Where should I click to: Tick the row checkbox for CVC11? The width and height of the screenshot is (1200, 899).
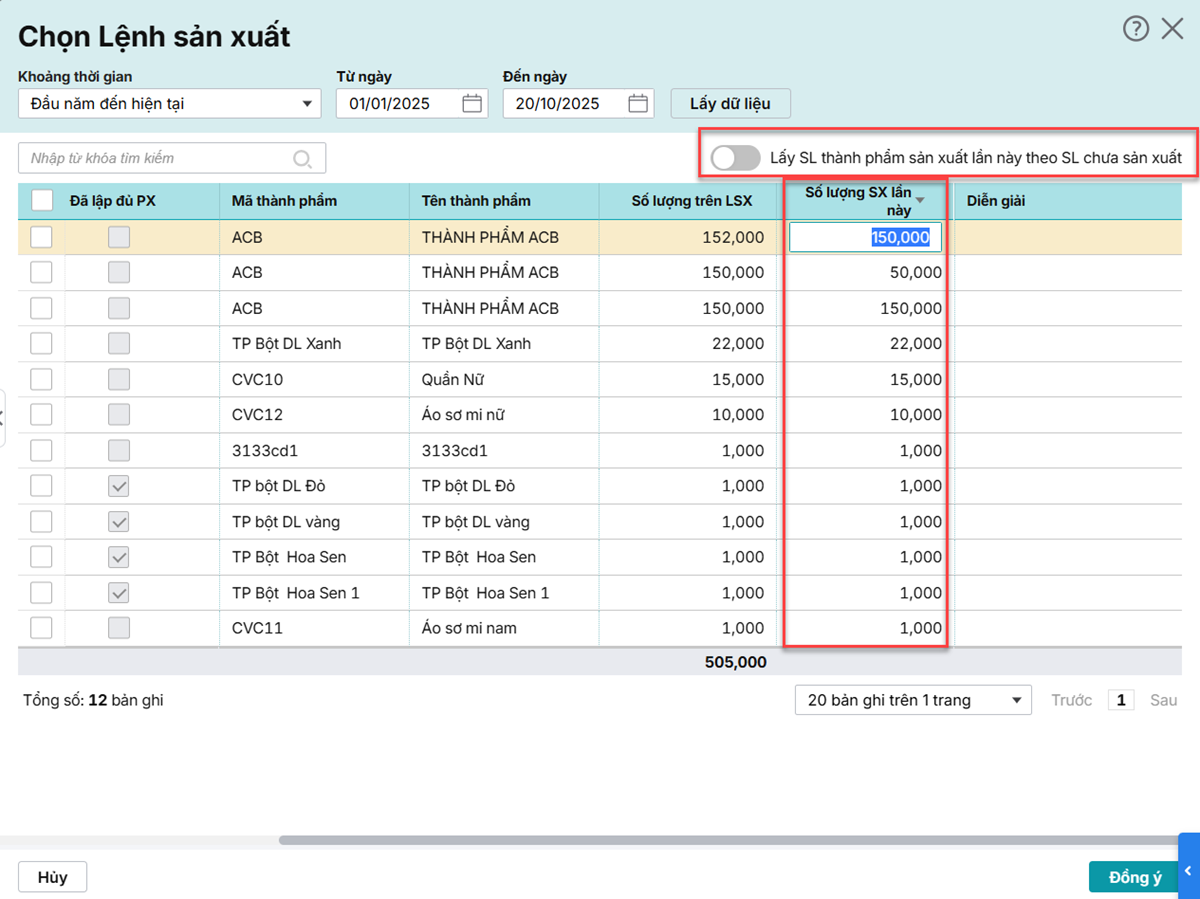41,628
